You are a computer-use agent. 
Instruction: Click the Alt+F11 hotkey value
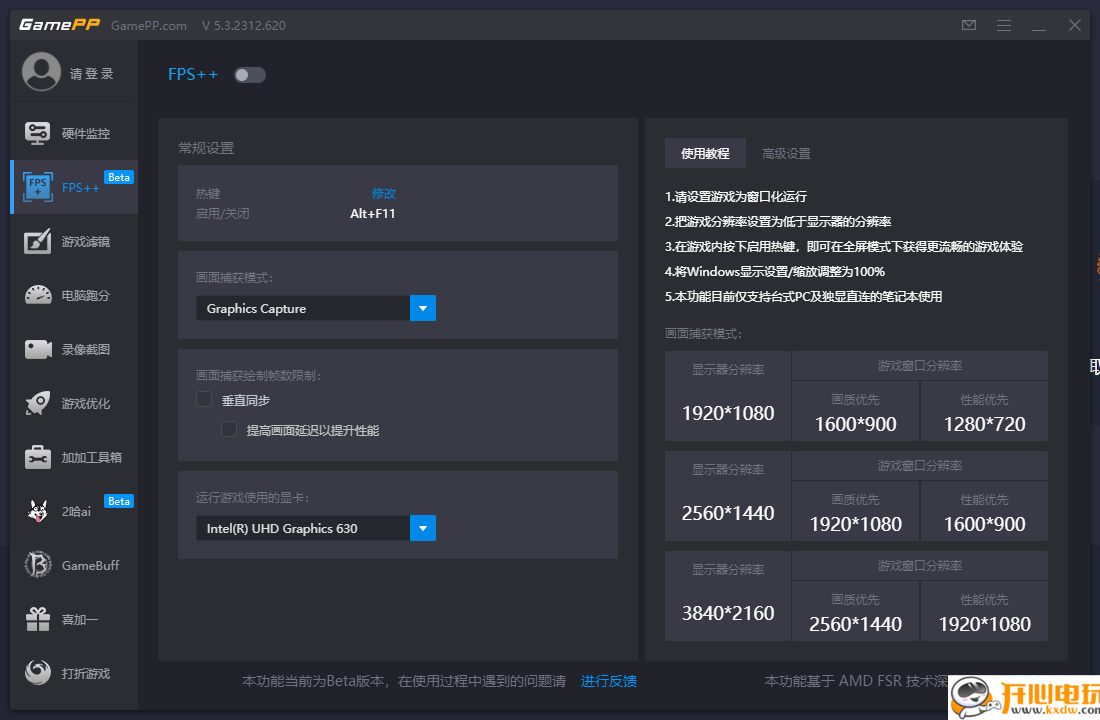pyautogui.click(x=373, y=213)
